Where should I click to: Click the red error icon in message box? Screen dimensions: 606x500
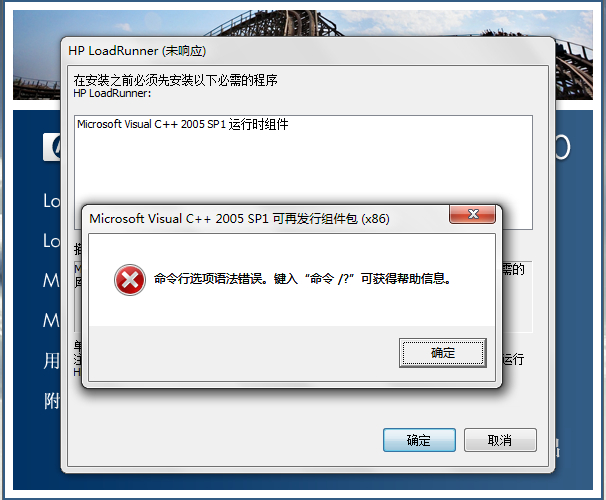point(130,280)
